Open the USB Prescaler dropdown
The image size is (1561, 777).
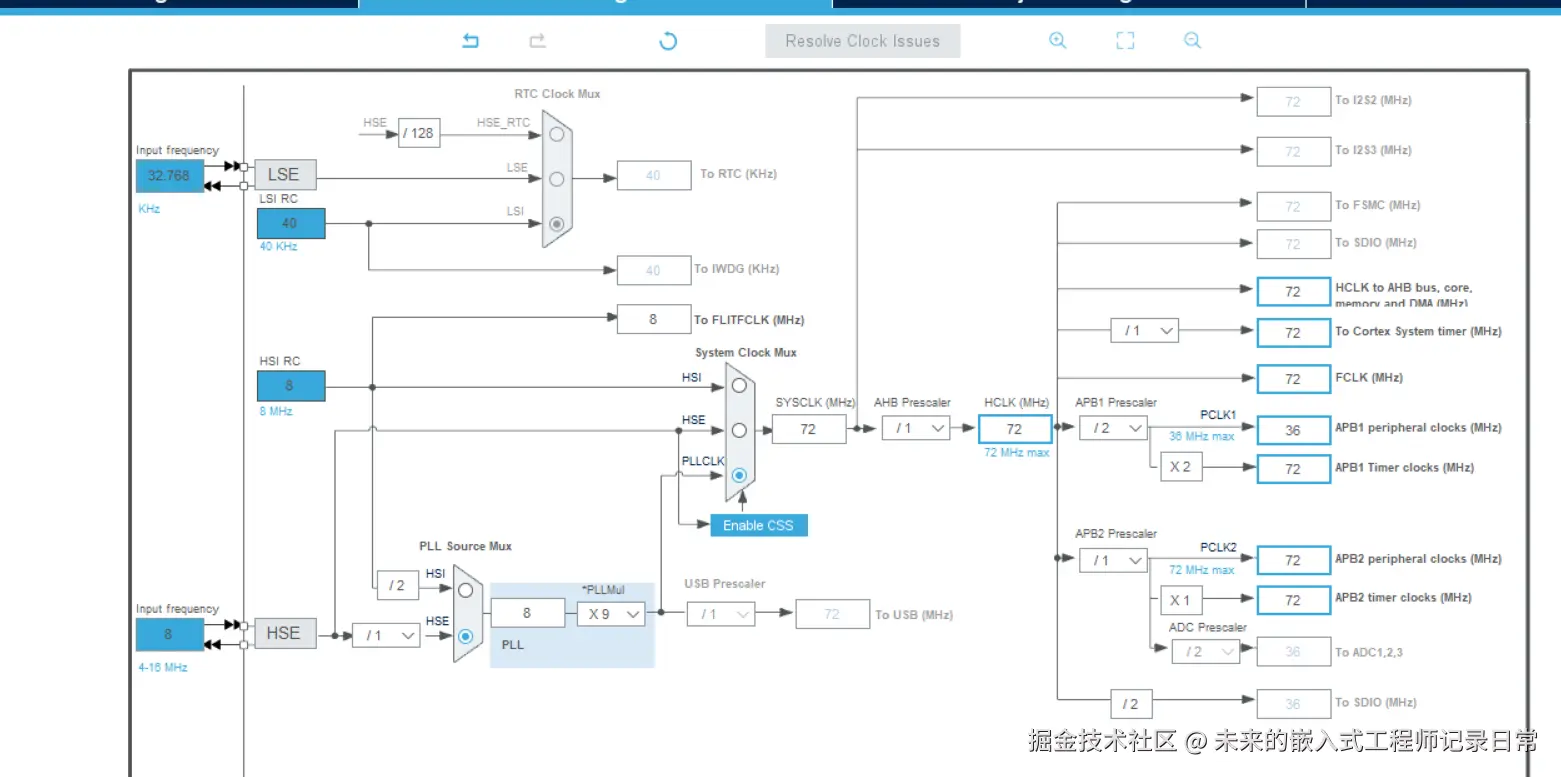click(x=721, y=614)
